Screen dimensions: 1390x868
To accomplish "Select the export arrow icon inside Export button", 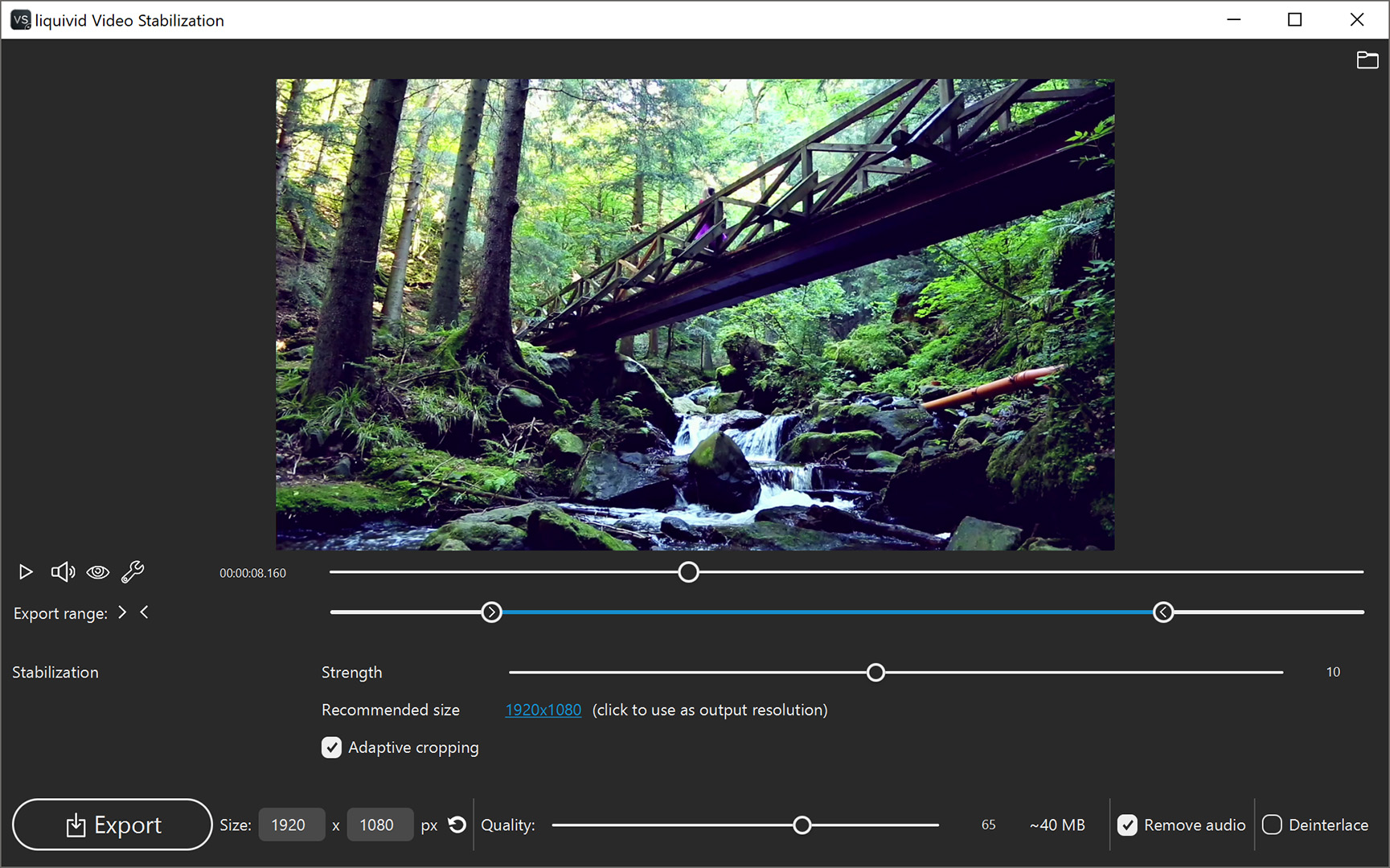I will click(x=76, y=825).
